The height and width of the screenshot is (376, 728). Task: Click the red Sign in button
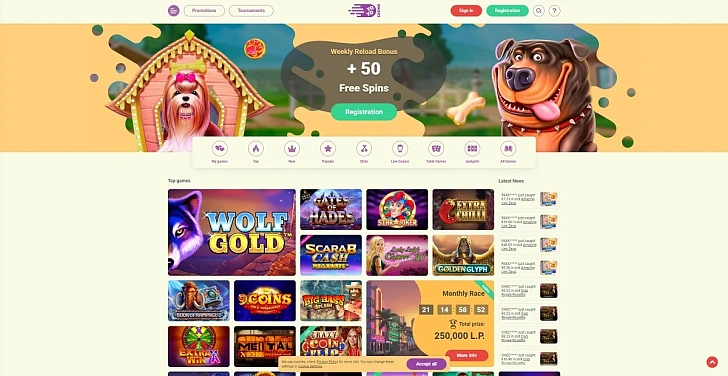click(466, 11)
